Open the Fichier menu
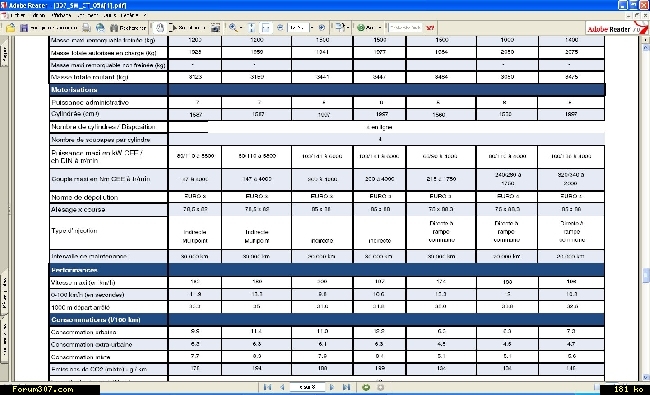This screenshot has height=395, width=650. point(17,15)
